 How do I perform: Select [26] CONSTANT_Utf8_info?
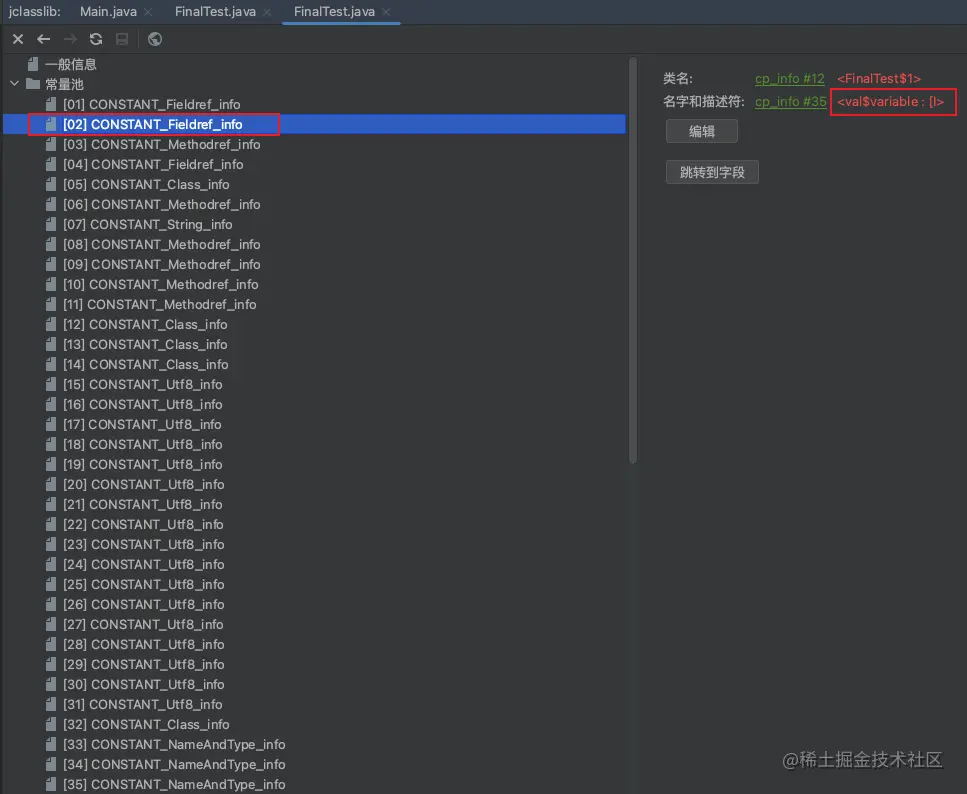coord(144,605)
